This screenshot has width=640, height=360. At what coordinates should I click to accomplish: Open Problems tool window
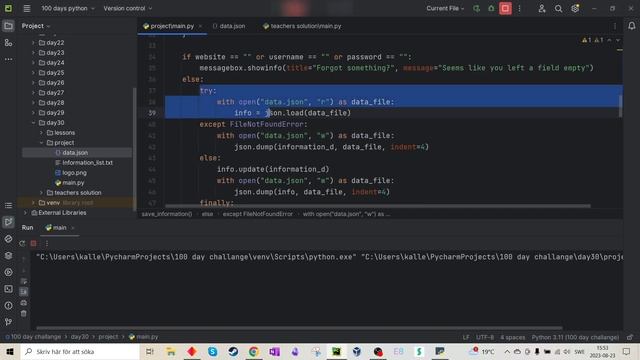click(x=8, y=305)
